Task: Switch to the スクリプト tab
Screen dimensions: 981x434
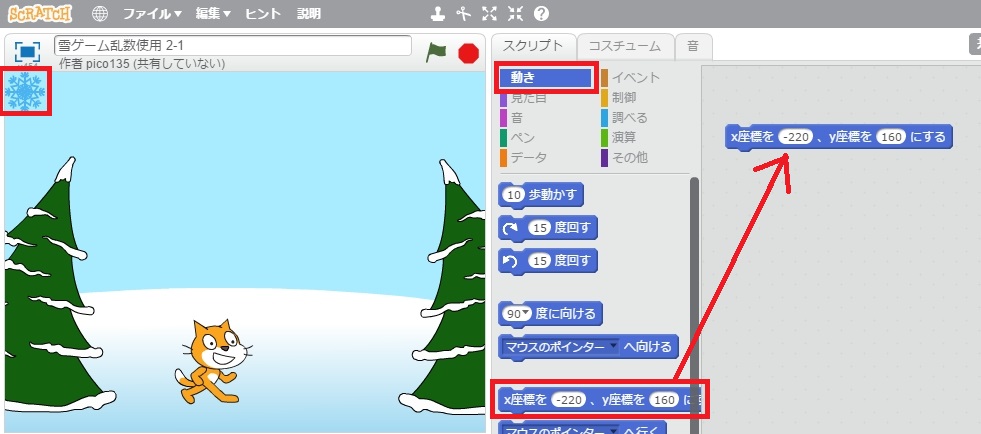Action: [533, 46]
